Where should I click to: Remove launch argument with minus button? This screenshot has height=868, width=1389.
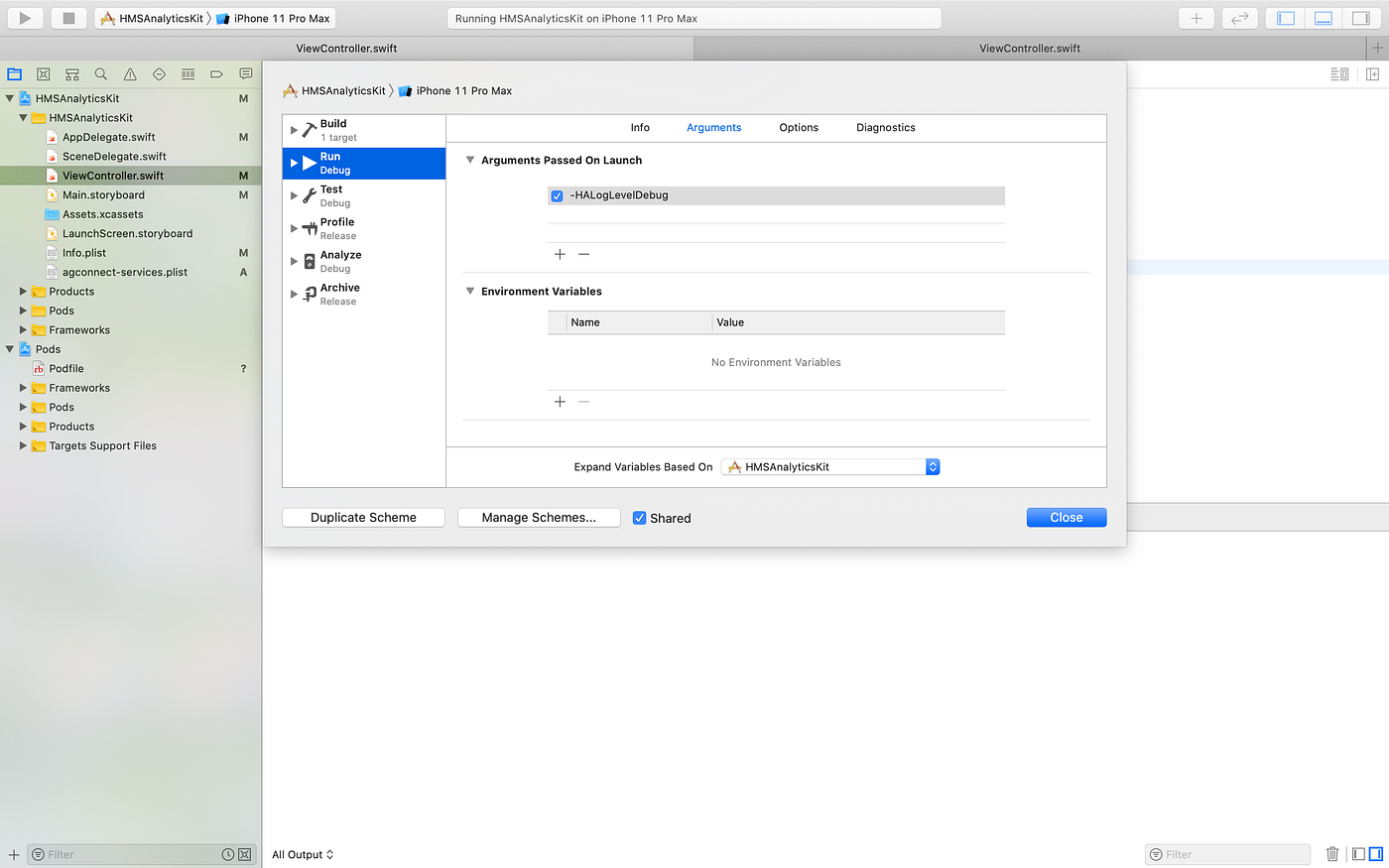[x=584, y=254]
